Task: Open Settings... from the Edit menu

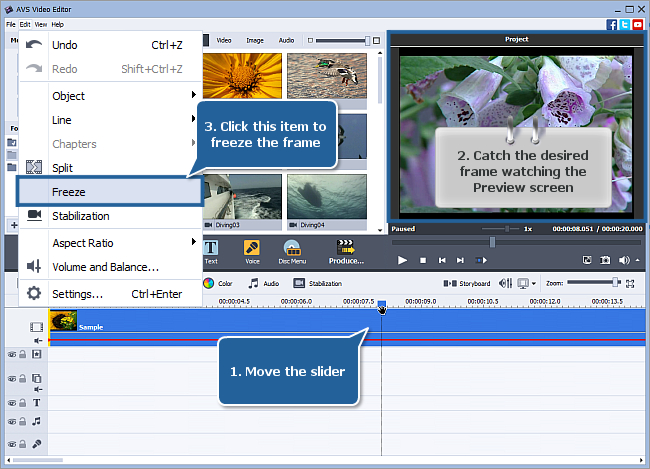Action: click(x=110, y=294)
